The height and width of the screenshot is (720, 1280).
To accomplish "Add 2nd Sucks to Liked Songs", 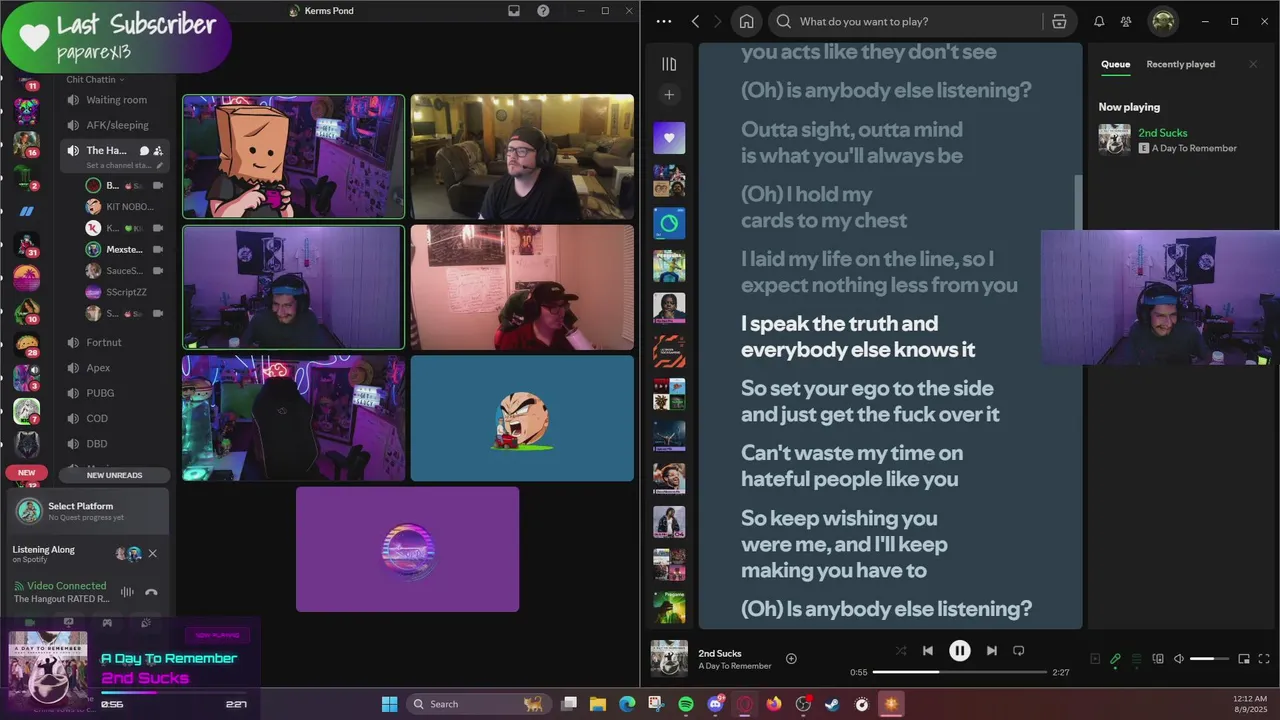I will tap(791, 658).
